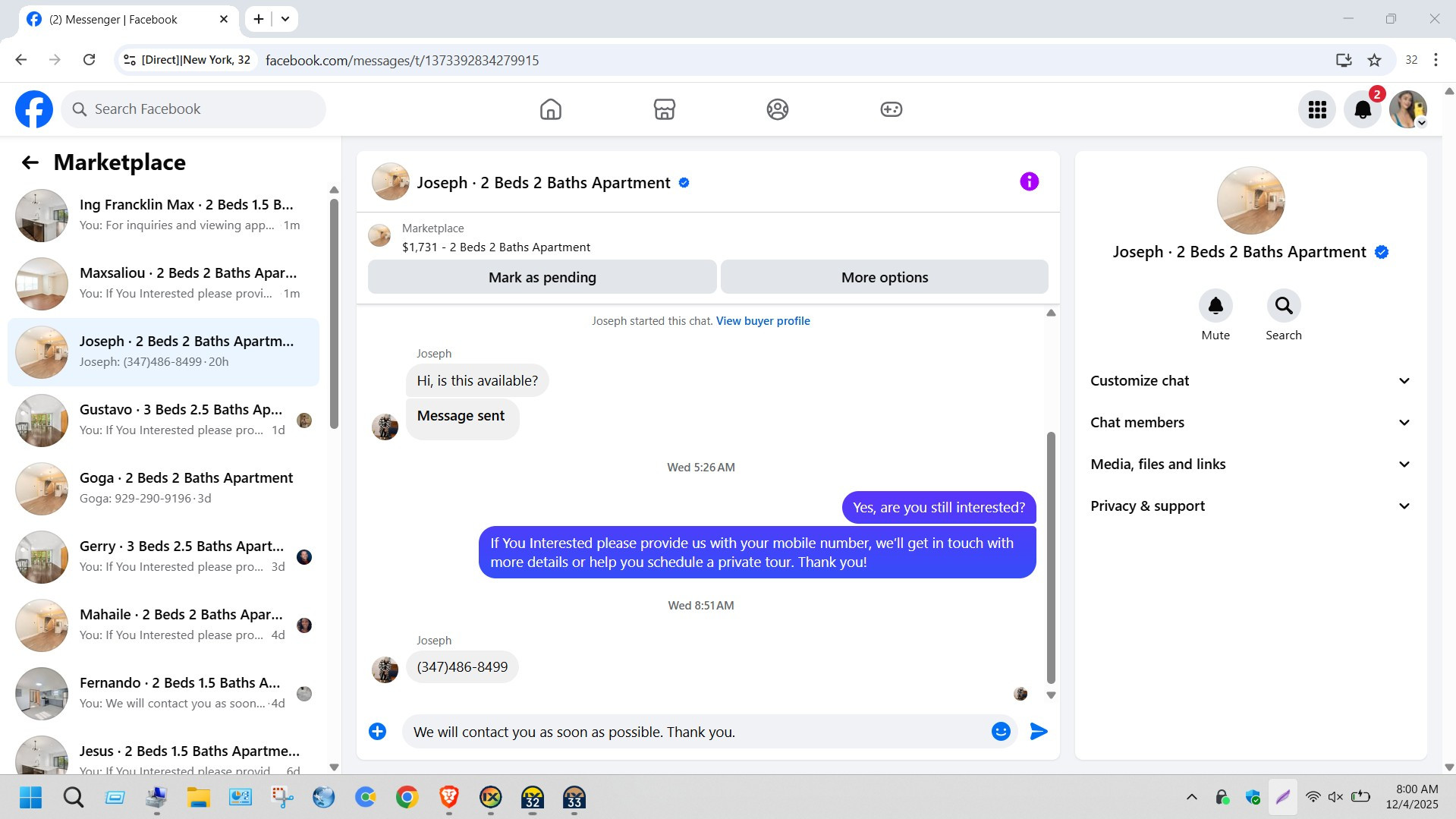Send the typed message
Viewport: 1456px width, 819px height.
tap(1039, 731)
